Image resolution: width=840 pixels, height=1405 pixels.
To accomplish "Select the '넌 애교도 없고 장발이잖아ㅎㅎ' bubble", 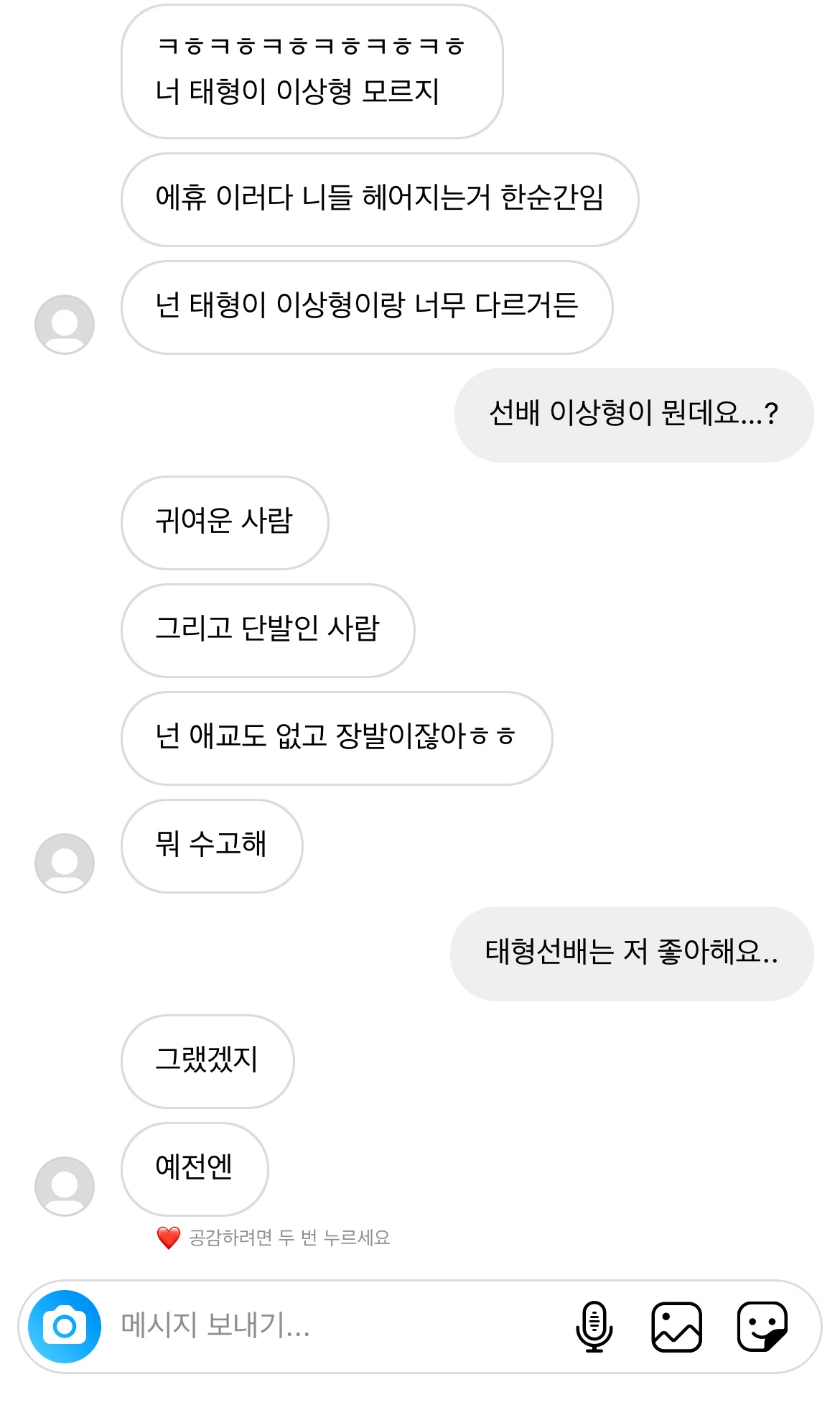I will pyautogui.click(x=337, y=738).
